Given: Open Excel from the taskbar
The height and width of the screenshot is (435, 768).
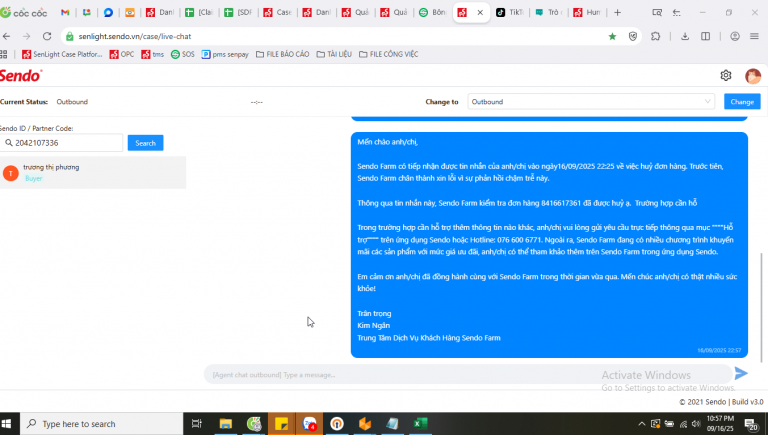Looking at the screenshot, I should (420, 424).
